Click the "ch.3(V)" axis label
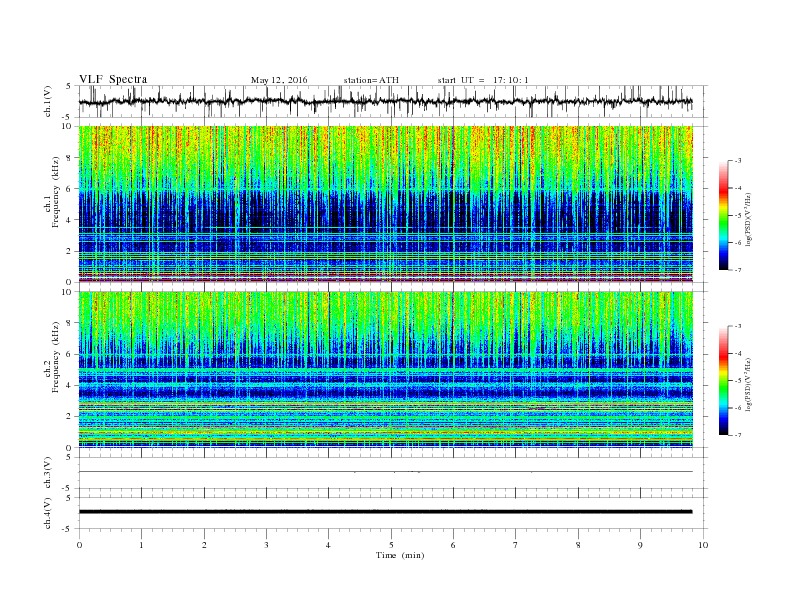The width and height of the screenshot is (792, 612). [x=48, y=473]
